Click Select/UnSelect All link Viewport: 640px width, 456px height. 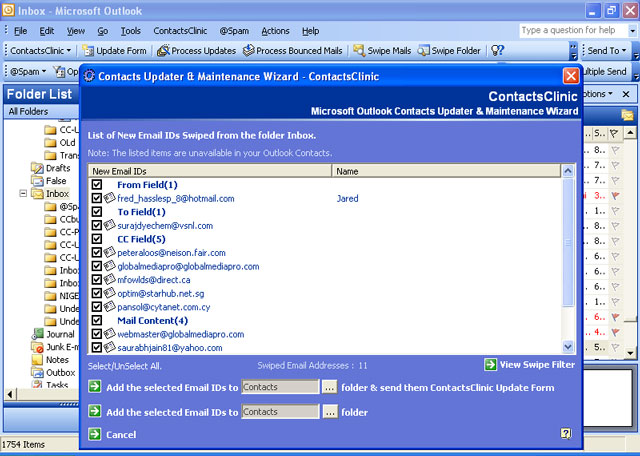pyautogui.click(x=124, y=366)
